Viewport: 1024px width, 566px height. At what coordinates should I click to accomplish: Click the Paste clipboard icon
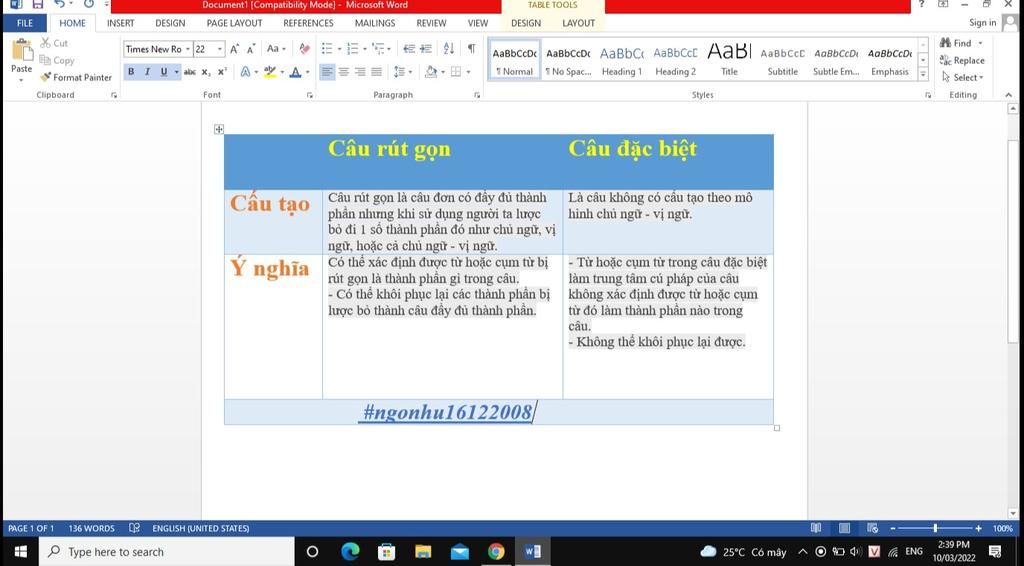point(22,50)
